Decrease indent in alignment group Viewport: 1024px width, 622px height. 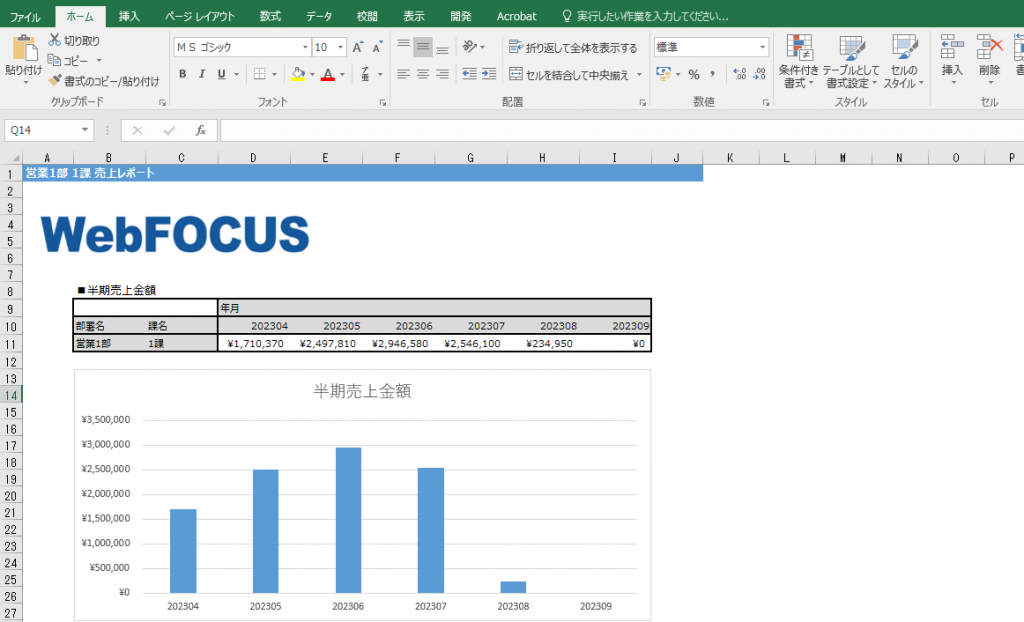click(469, 74)
